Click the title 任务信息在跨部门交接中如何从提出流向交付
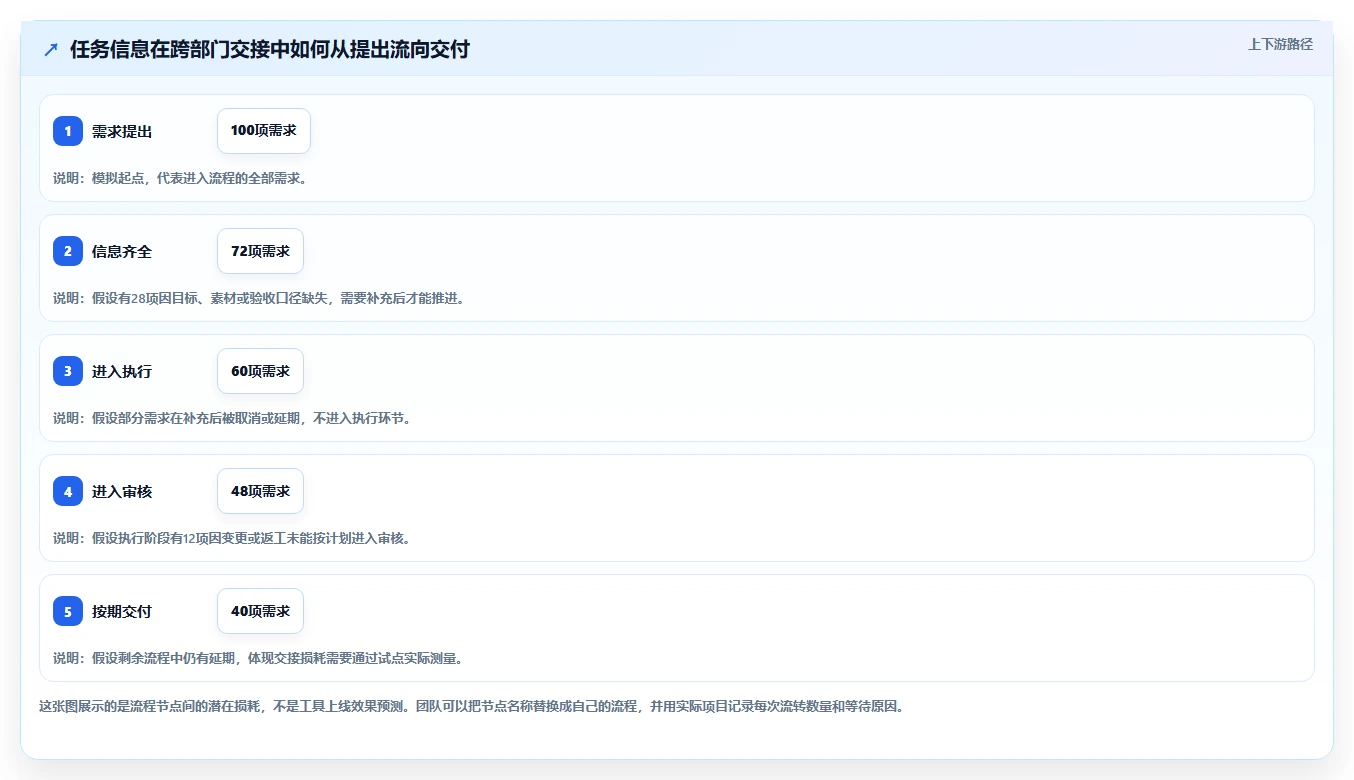Screen dimensions: 1354x780 pos(270,49)
